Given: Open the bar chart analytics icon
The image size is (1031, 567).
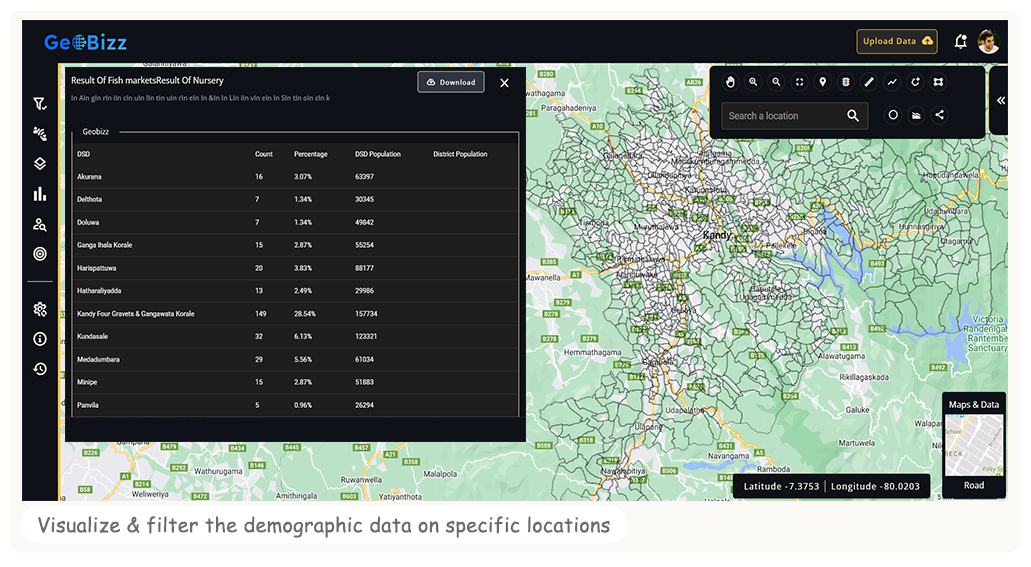Looking at the screenshot, I should coord(40,194).
